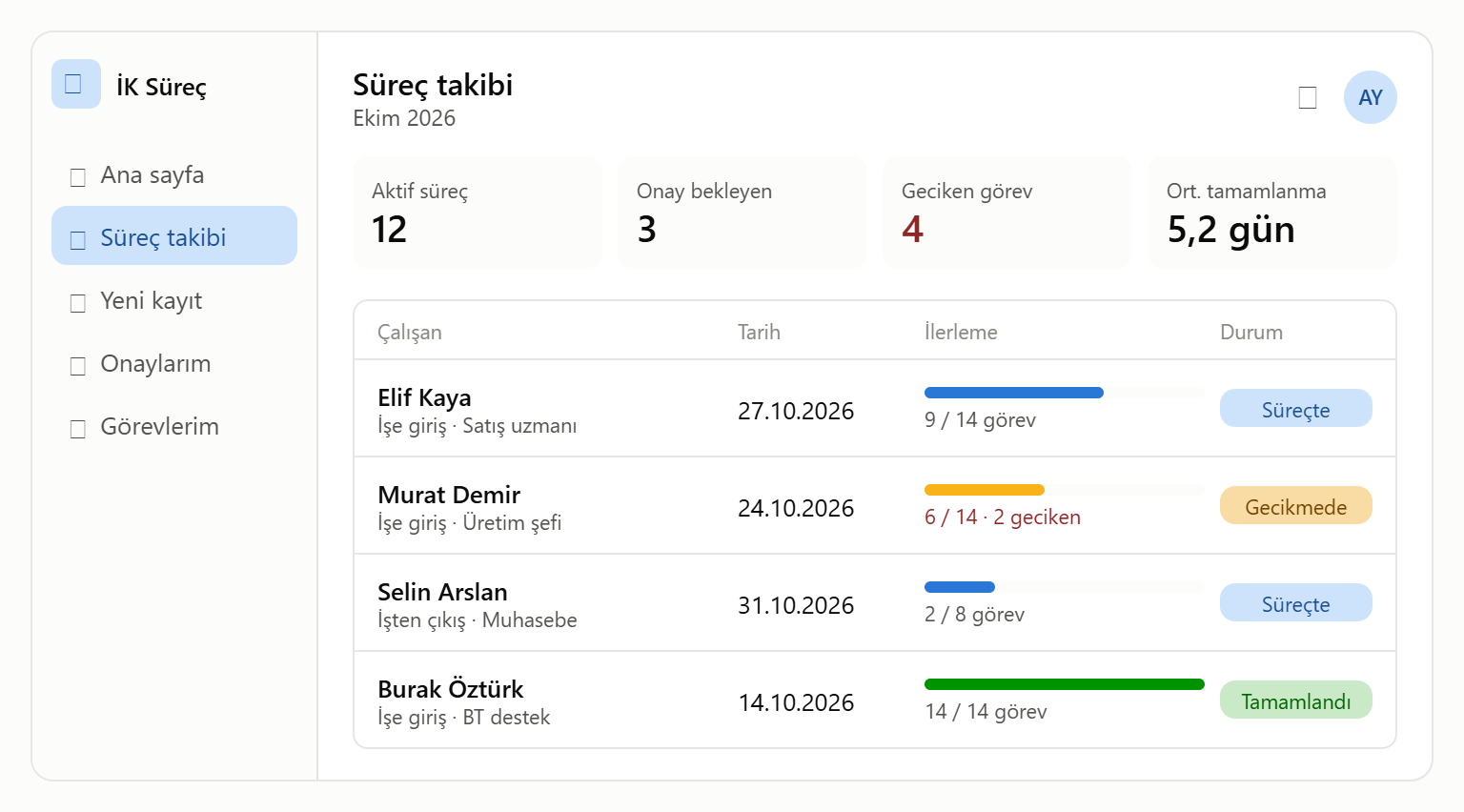Click İşe giriş · Satış uzmanı subtitle
The height and width of the screenshot is (812, 1464).
click(478, 426)
